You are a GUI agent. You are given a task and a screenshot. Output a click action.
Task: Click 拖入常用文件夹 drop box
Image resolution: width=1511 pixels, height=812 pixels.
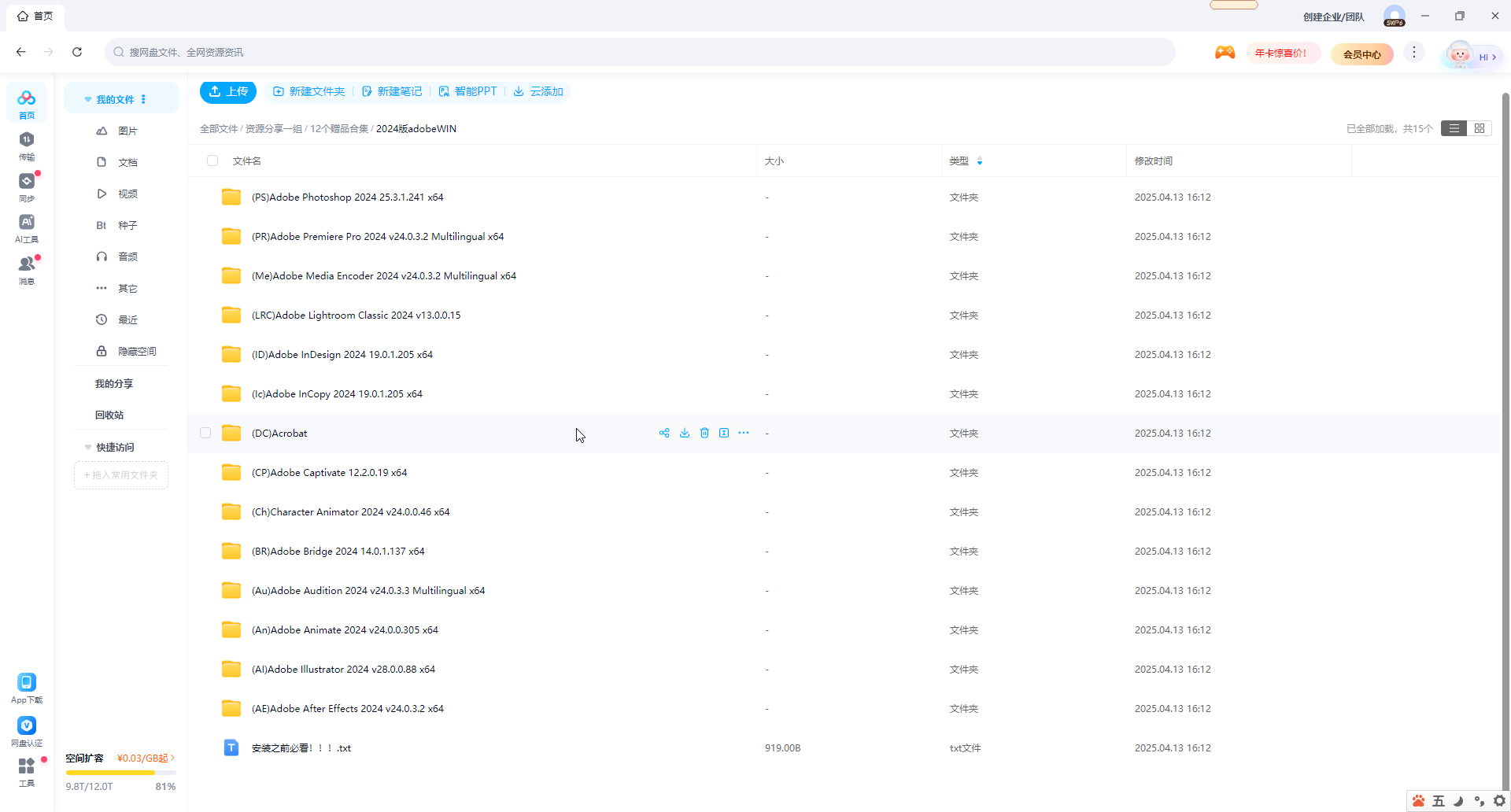click(x=121, y=475)
